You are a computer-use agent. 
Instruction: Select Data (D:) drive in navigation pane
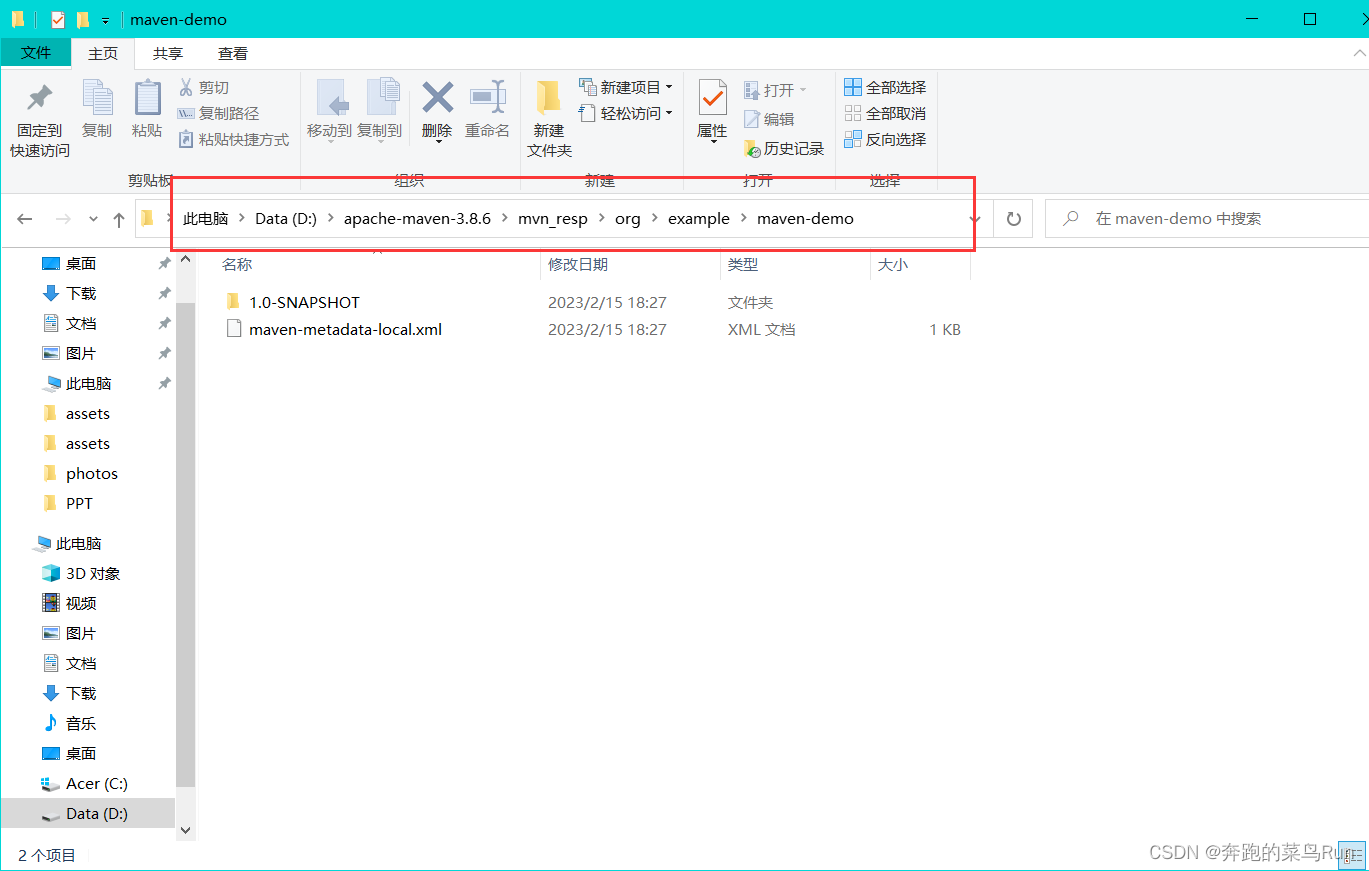(88, 814)
